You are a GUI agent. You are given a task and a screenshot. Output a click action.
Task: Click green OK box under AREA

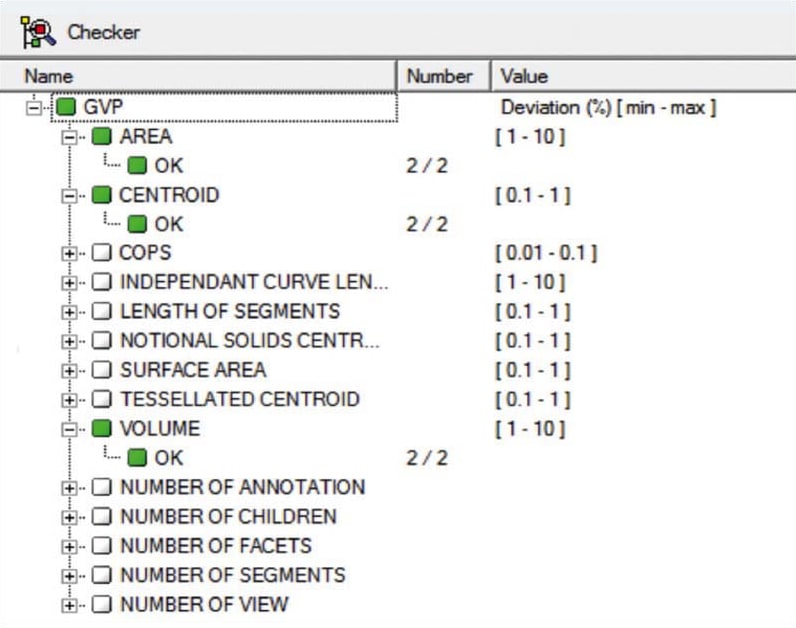tap(137, 166)
